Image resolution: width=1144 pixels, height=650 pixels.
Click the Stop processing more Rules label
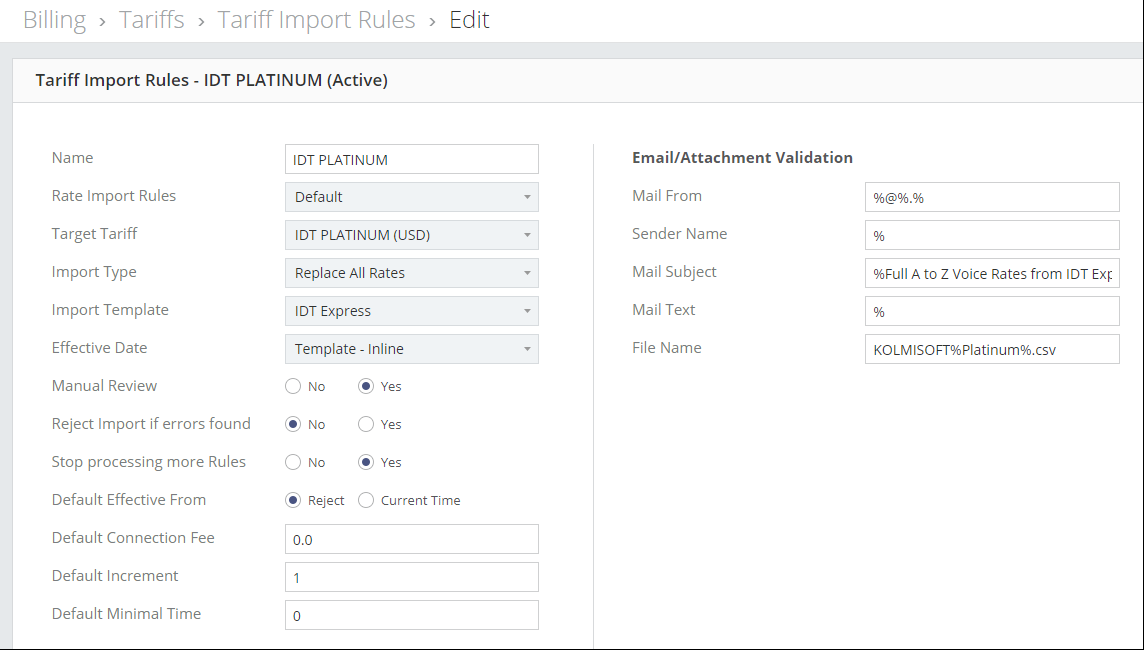tap(149, 462)
